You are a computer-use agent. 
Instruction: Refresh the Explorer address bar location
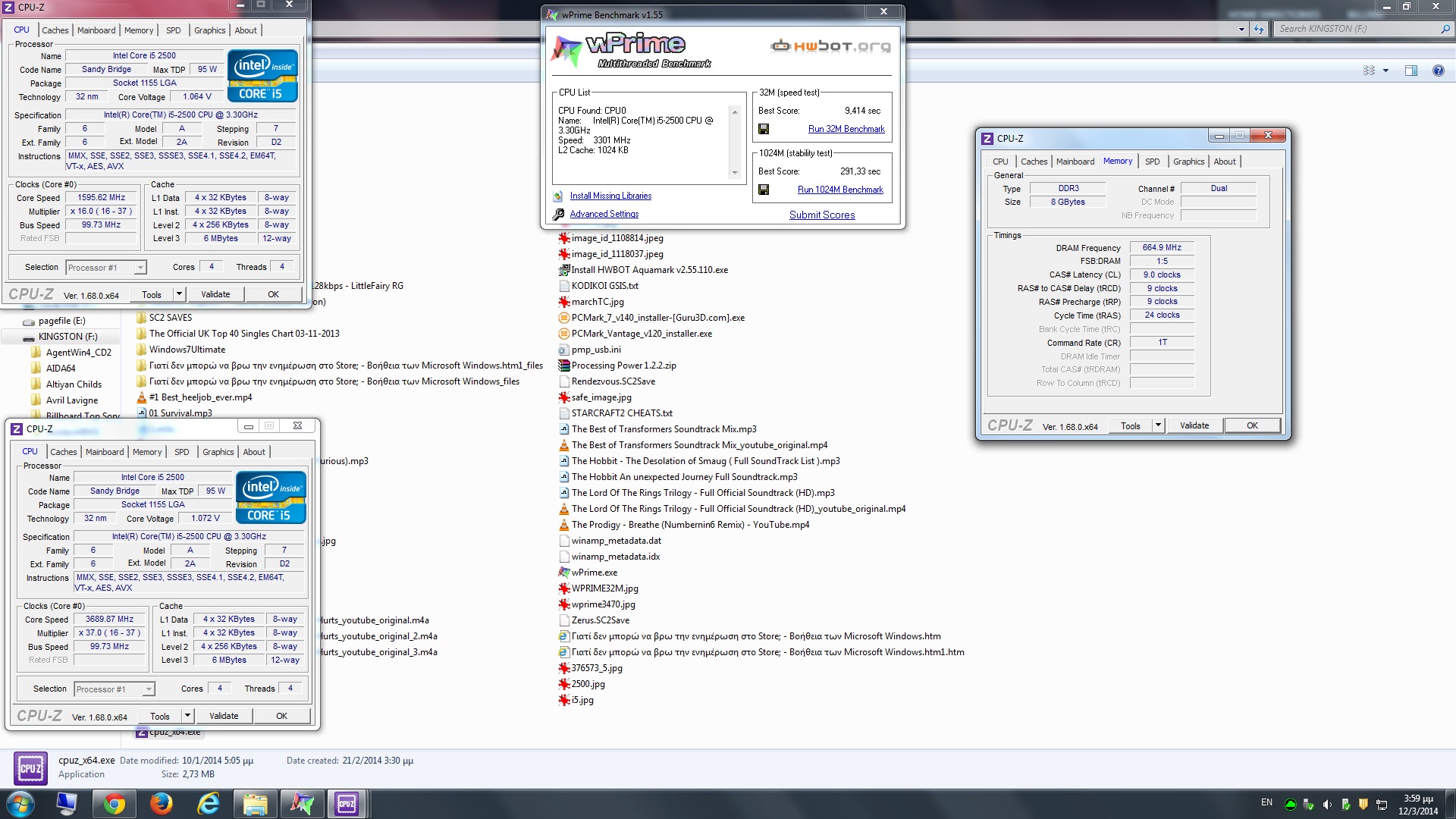pos(1259,29)
